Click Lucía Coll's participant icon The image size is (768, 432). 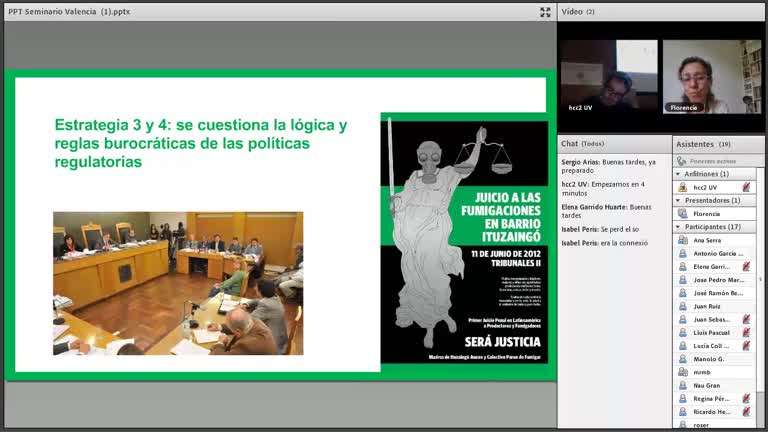coord(683,346)
